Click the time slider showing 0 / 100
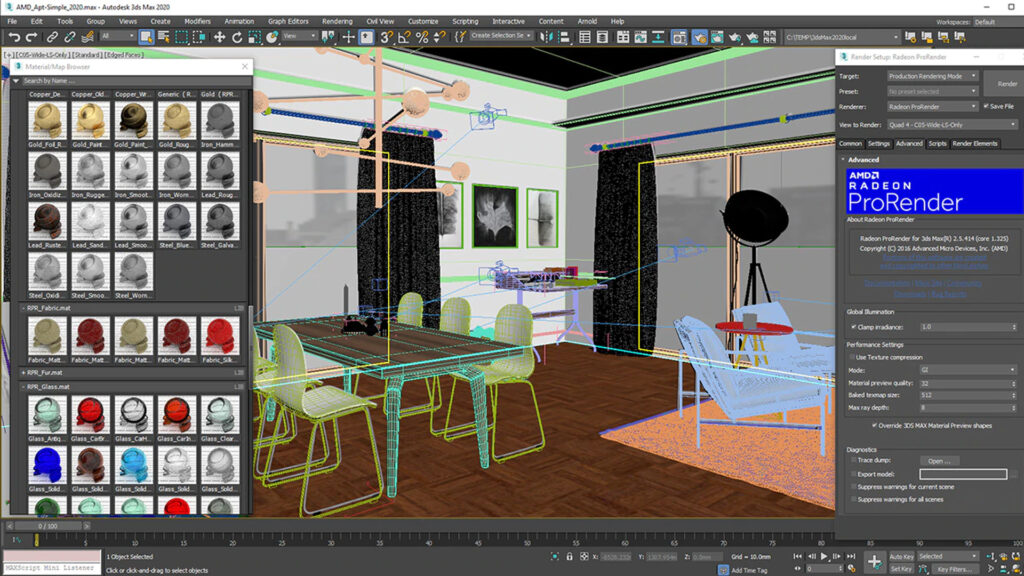This screenshot has width=1024, height=576. (48, 526)
